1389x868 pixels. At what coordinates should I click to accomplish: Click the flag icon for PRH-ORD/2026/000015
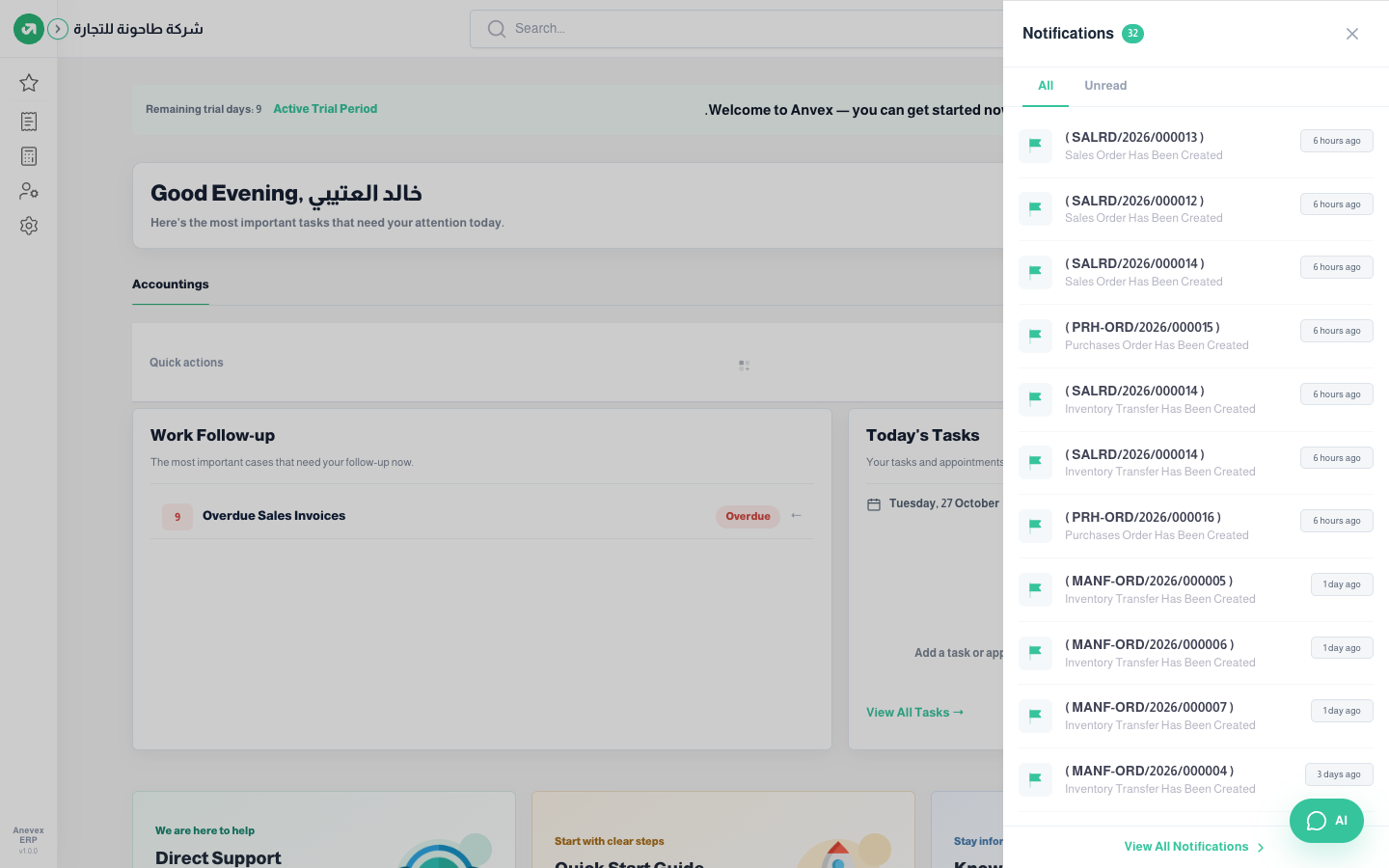[x=1035, y=336]
